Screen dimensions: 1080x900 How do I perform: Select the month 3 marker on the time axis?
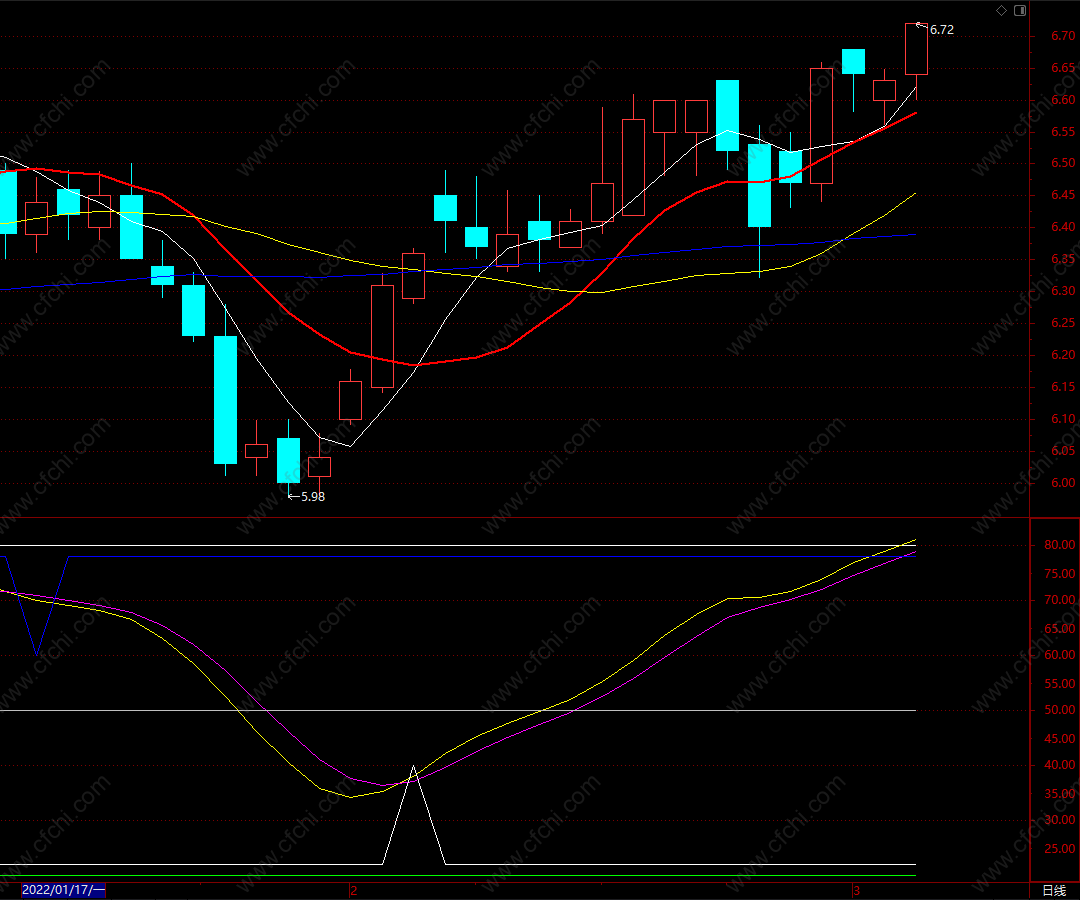point(856,890)
